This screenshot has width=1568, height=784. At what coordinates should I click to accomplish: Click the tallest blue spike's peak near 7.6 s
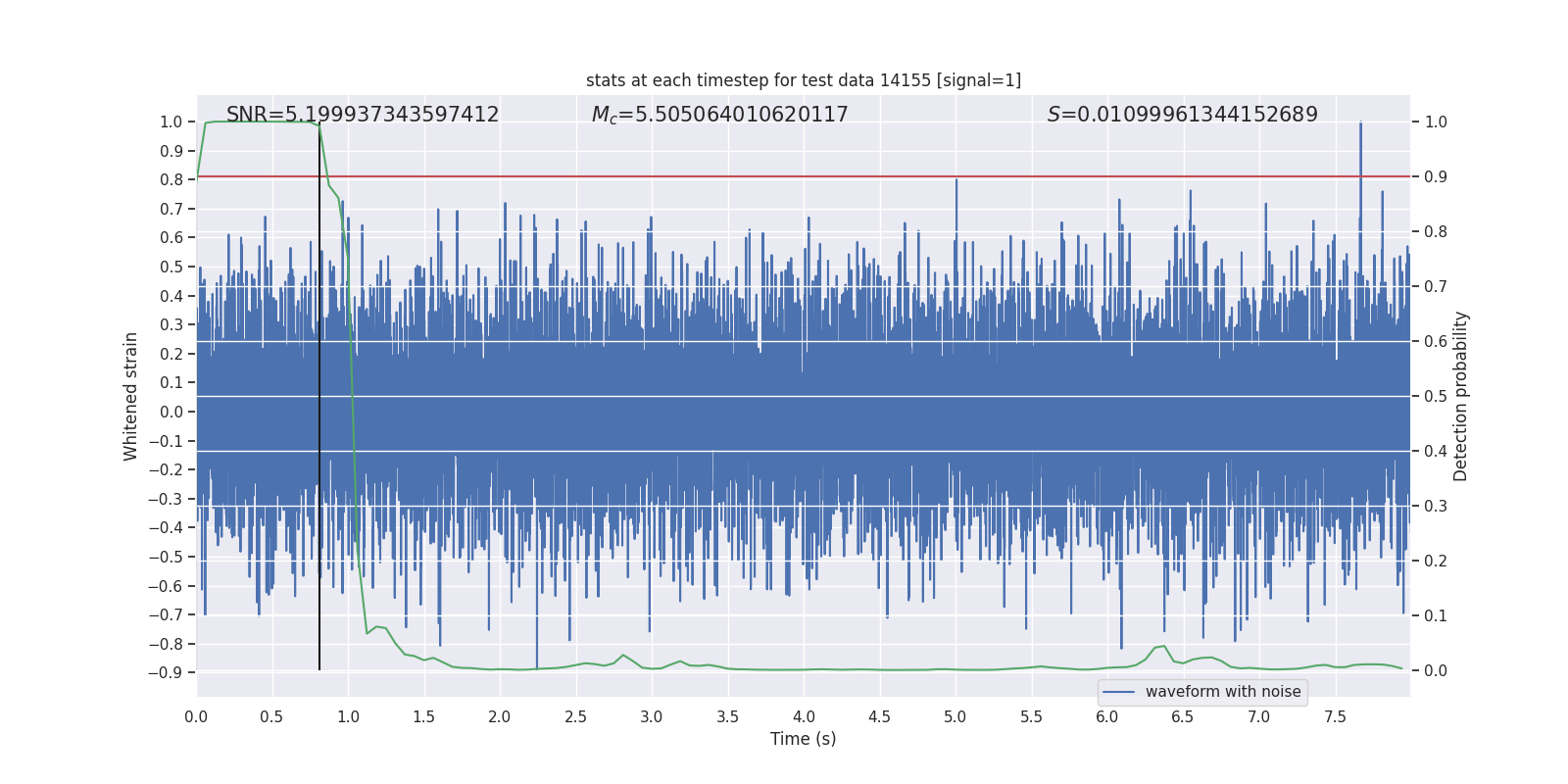pos(1360,123)
